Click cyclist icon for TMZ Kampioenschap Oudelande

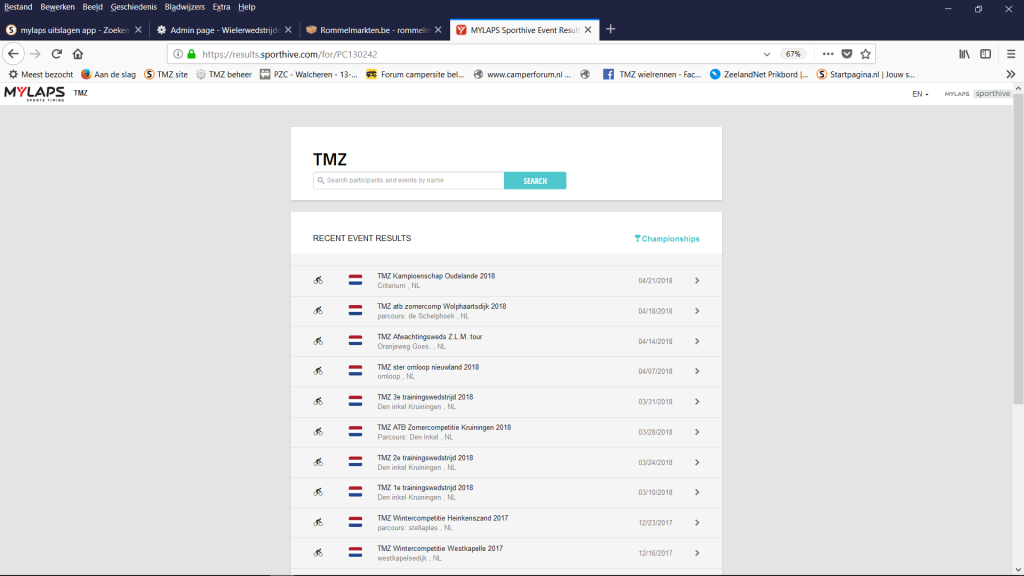(318, 281)
